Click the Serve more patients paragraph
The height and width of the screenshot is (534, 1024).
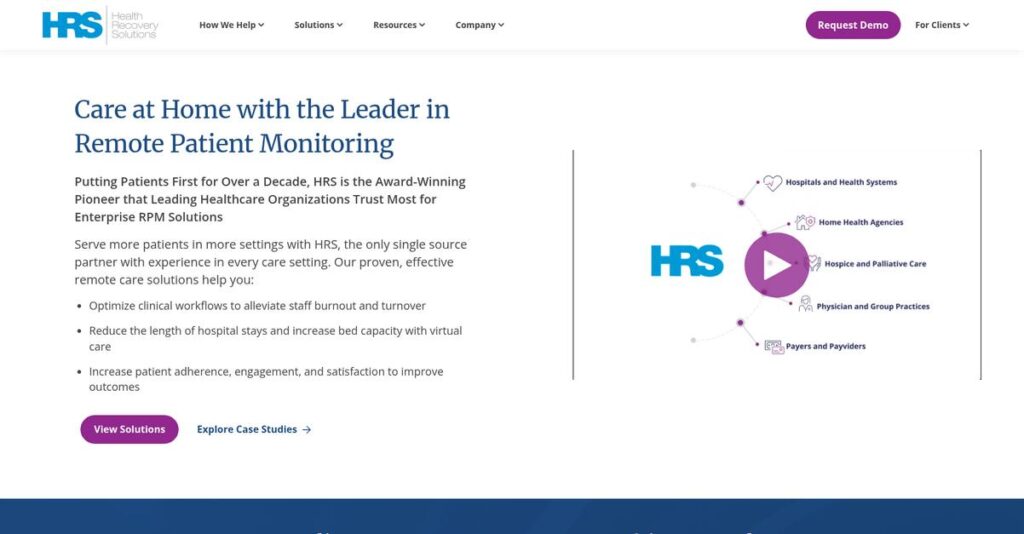[x=270, y=262]
